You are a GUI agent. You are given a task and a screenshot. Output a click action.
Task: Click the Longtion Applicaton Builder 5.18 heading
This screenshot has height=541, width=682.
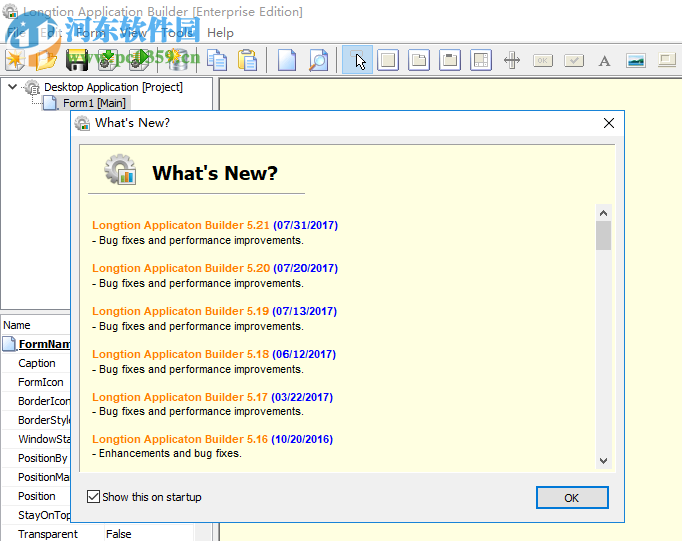181,354
